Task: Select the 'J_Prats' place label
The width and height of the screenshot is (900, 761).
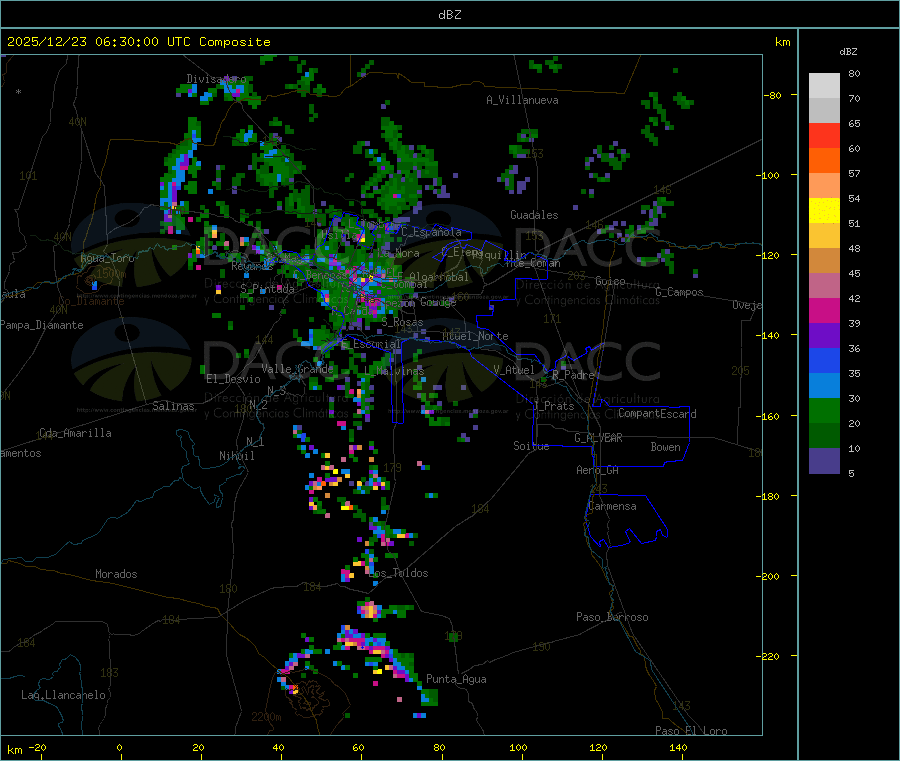Action: pyautogui.click(x=553, y=405)
